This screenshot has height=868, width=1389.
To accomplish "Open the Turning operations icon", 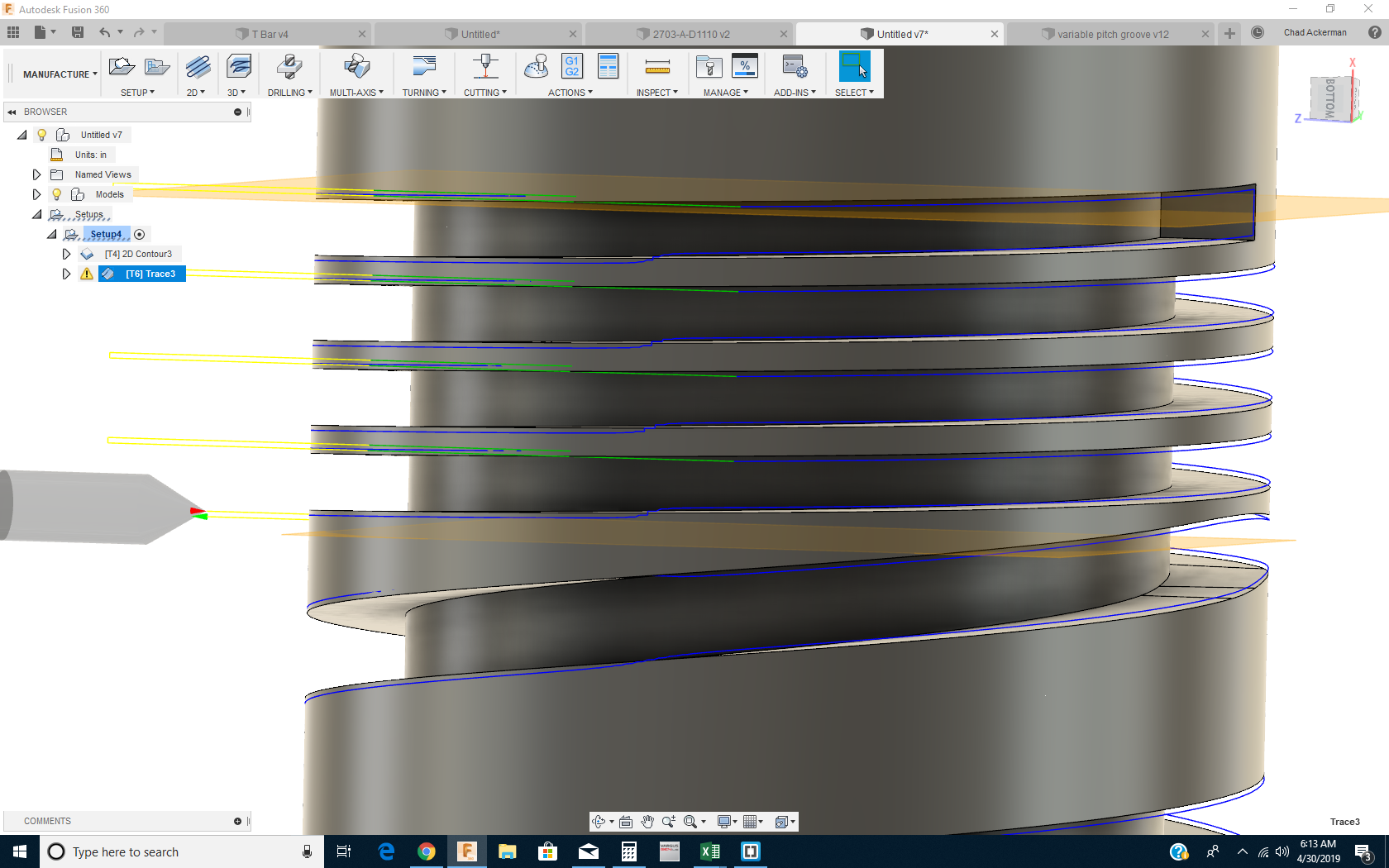I will (424, 66).
